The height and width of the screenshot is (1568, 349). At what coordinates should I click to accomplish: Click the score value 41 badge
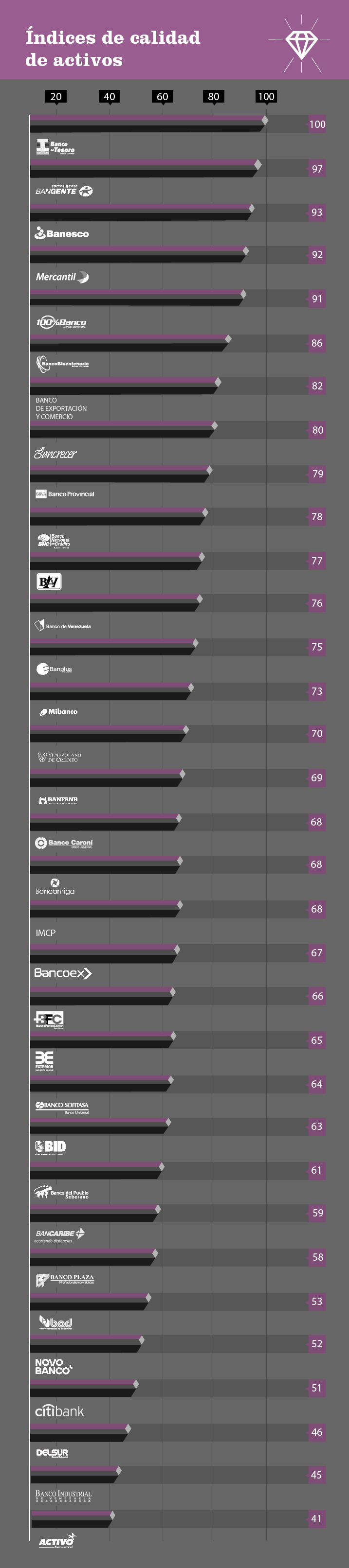click(x=317, y=1518)
